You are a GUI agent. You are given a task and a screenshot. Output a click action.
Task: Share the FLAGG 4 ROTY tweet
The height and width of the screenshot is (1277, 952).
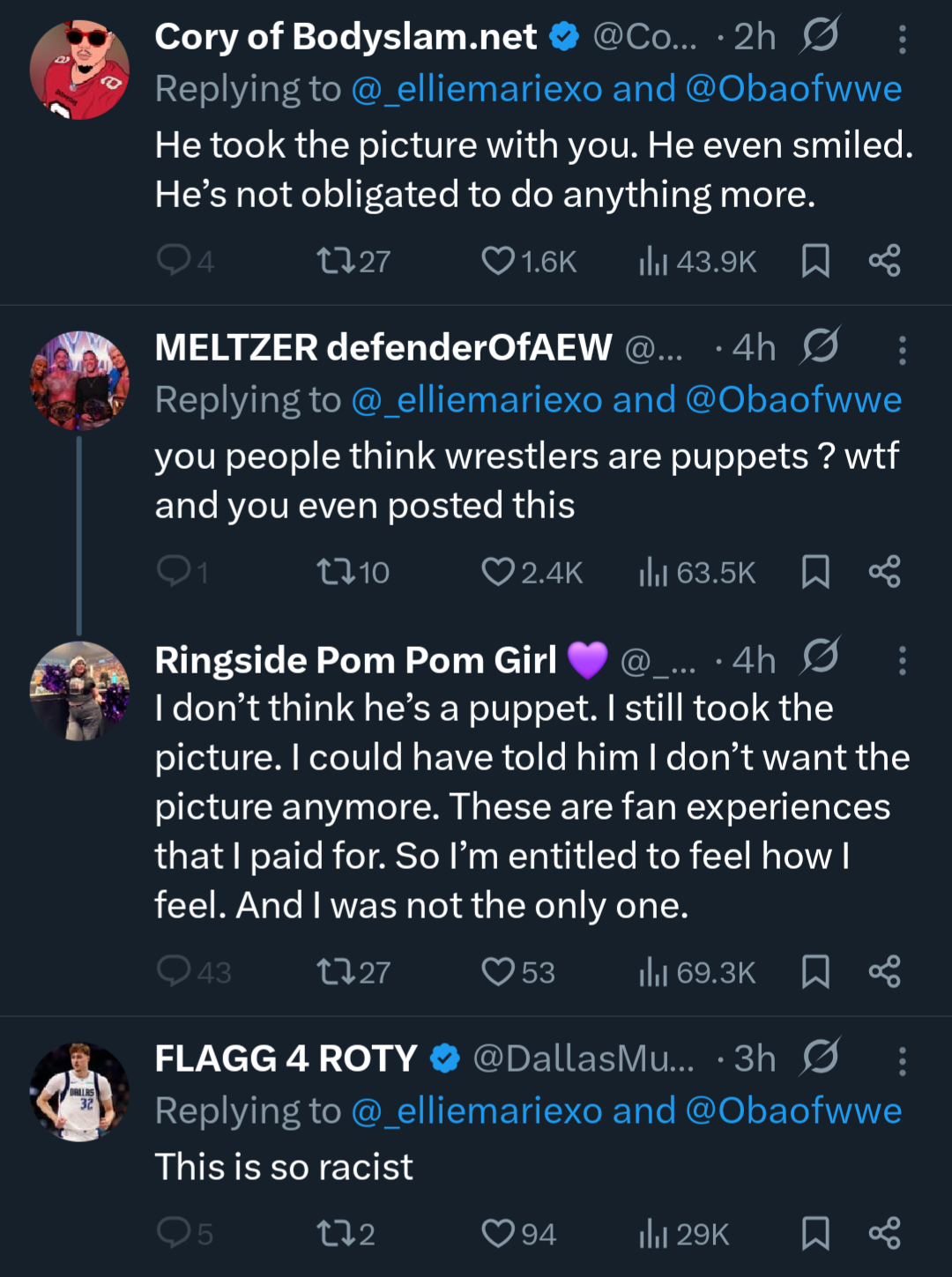pos(884,1233)
